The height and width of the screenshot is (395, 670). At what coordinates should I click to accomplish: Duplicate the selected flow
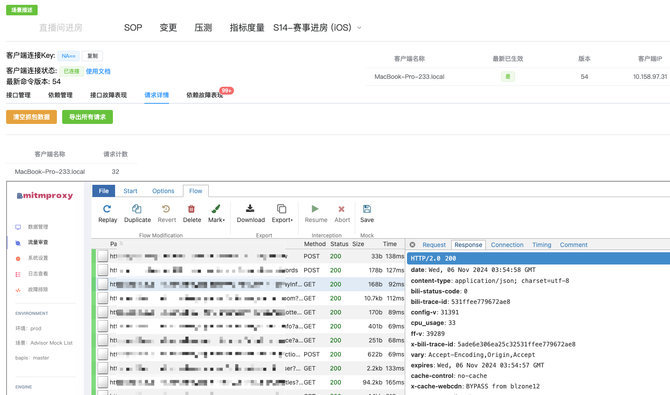pos(137,209)
